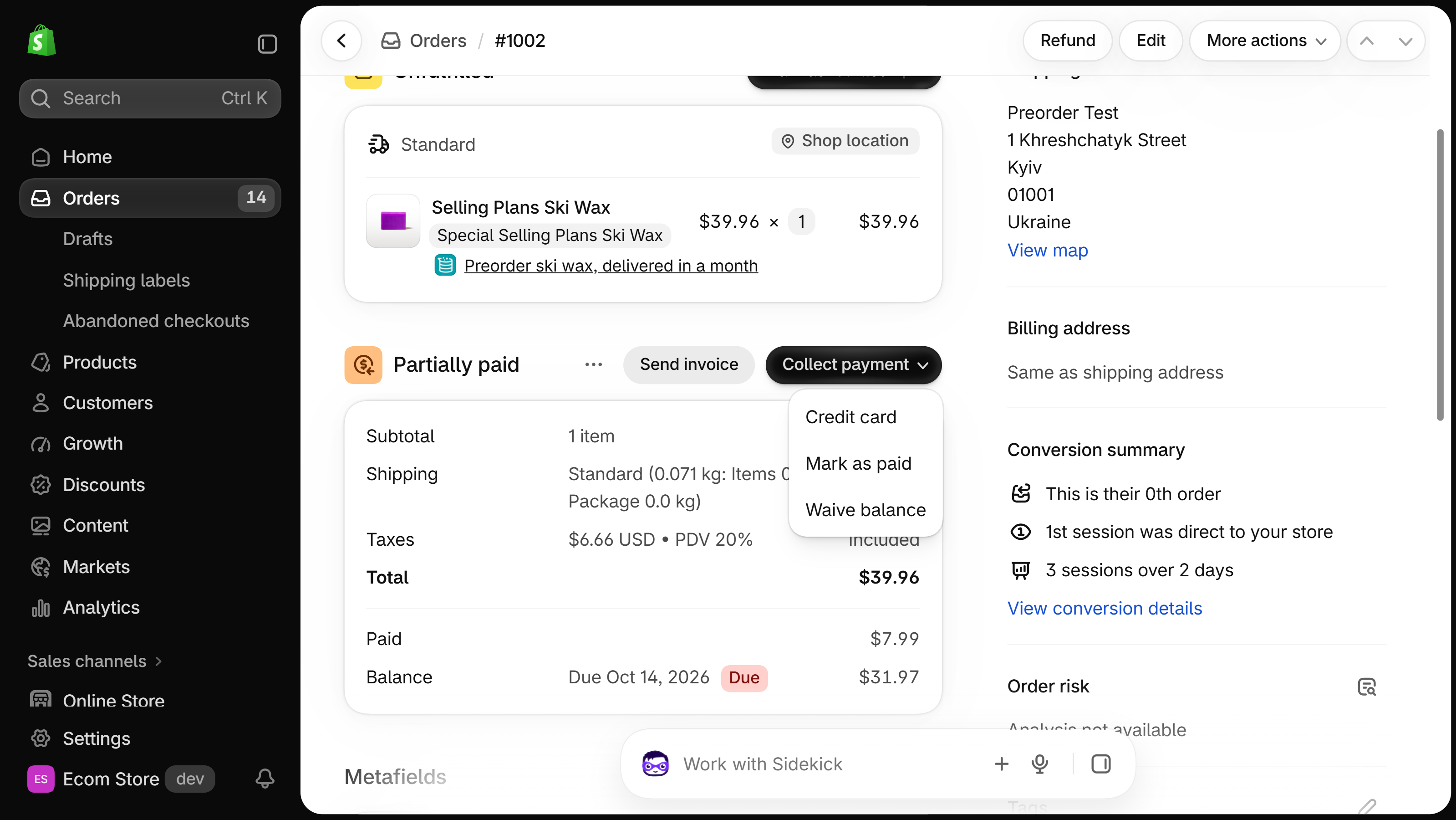1456x820 pixels.
Task: Open the Collect payment dropdown
Action: pyautogui.click(x=854, y=365)
